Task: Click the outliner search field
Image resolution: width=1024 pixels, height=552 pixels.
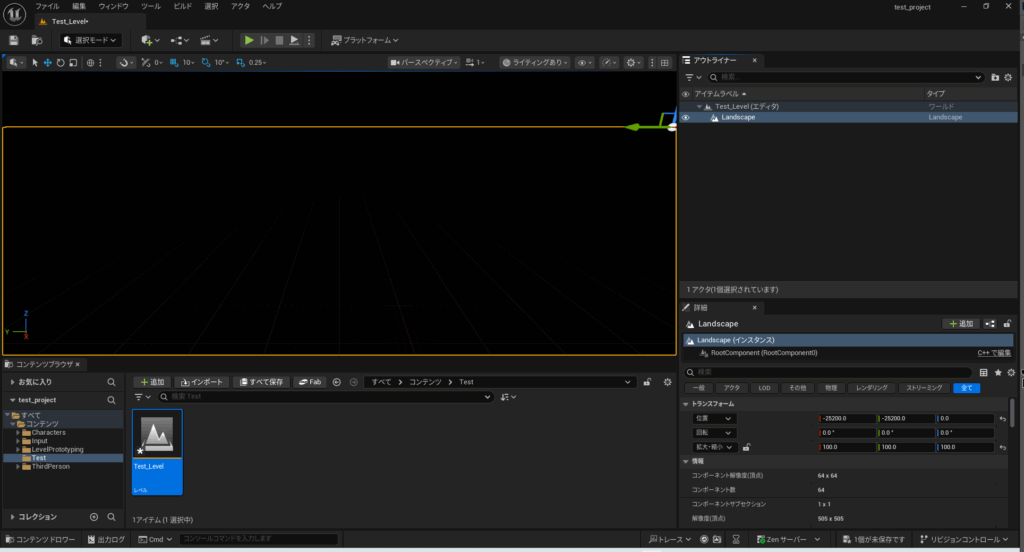Action: (846, 77)
